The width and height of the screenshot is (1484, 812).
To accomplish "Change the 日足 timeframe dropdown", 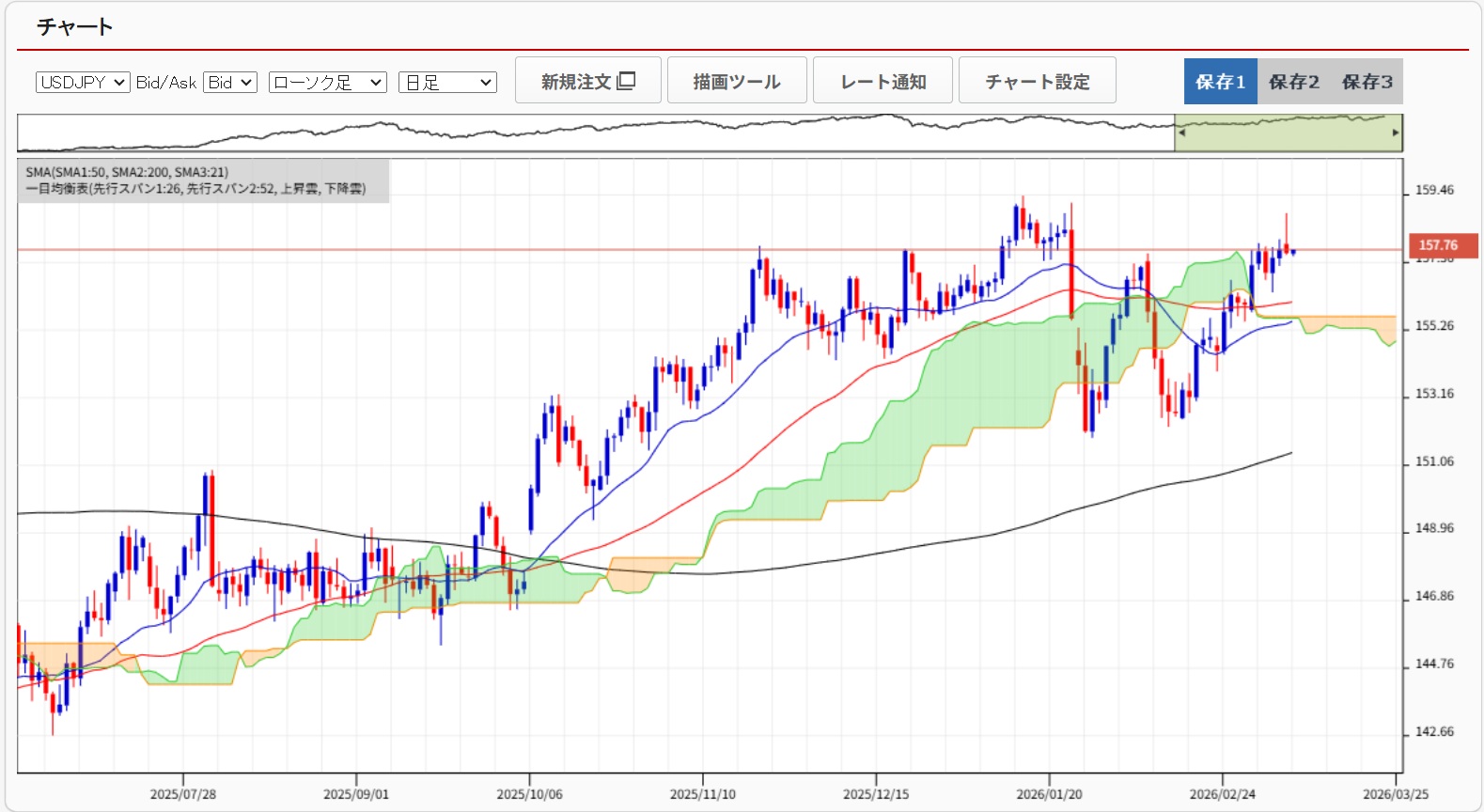I will click(447, 83).
